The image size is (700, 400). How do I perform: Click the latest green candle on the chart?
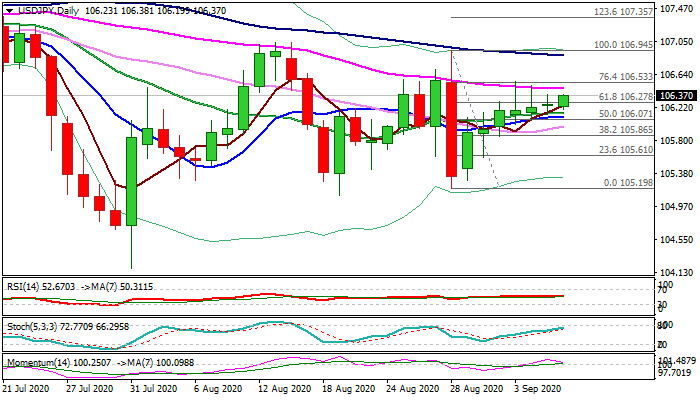(x=563, y=101)
